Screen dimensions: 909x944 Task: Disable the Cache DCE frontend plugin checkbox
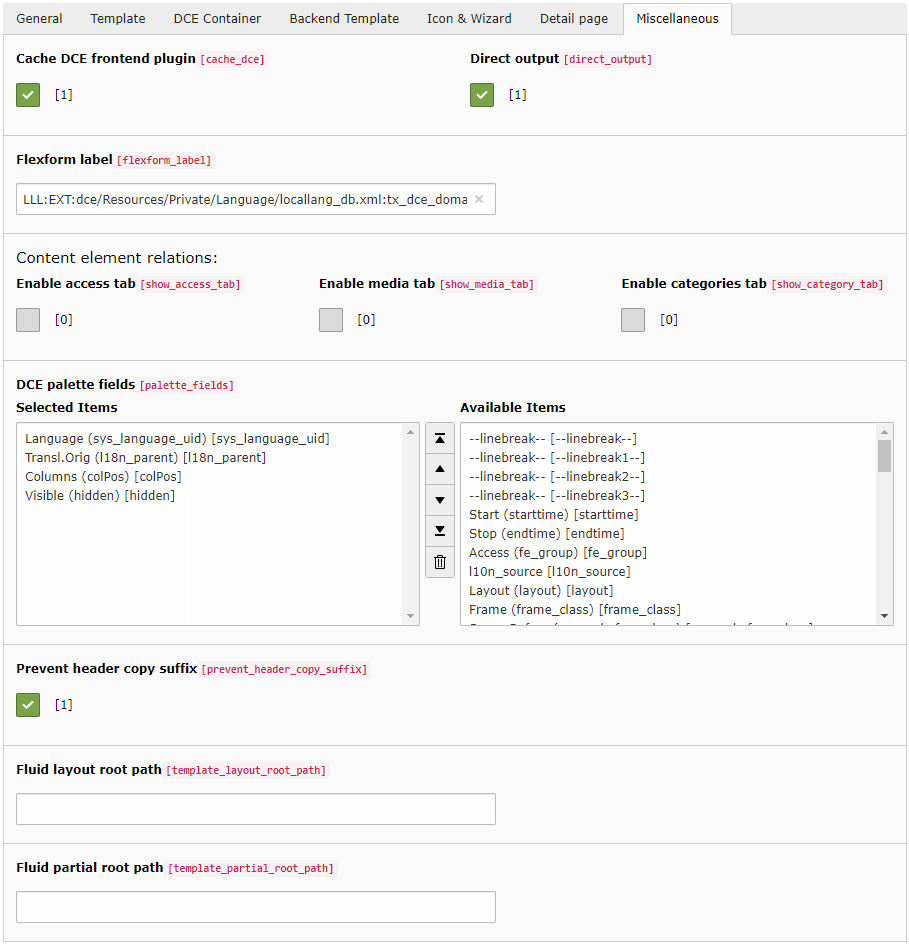point(27,94)
